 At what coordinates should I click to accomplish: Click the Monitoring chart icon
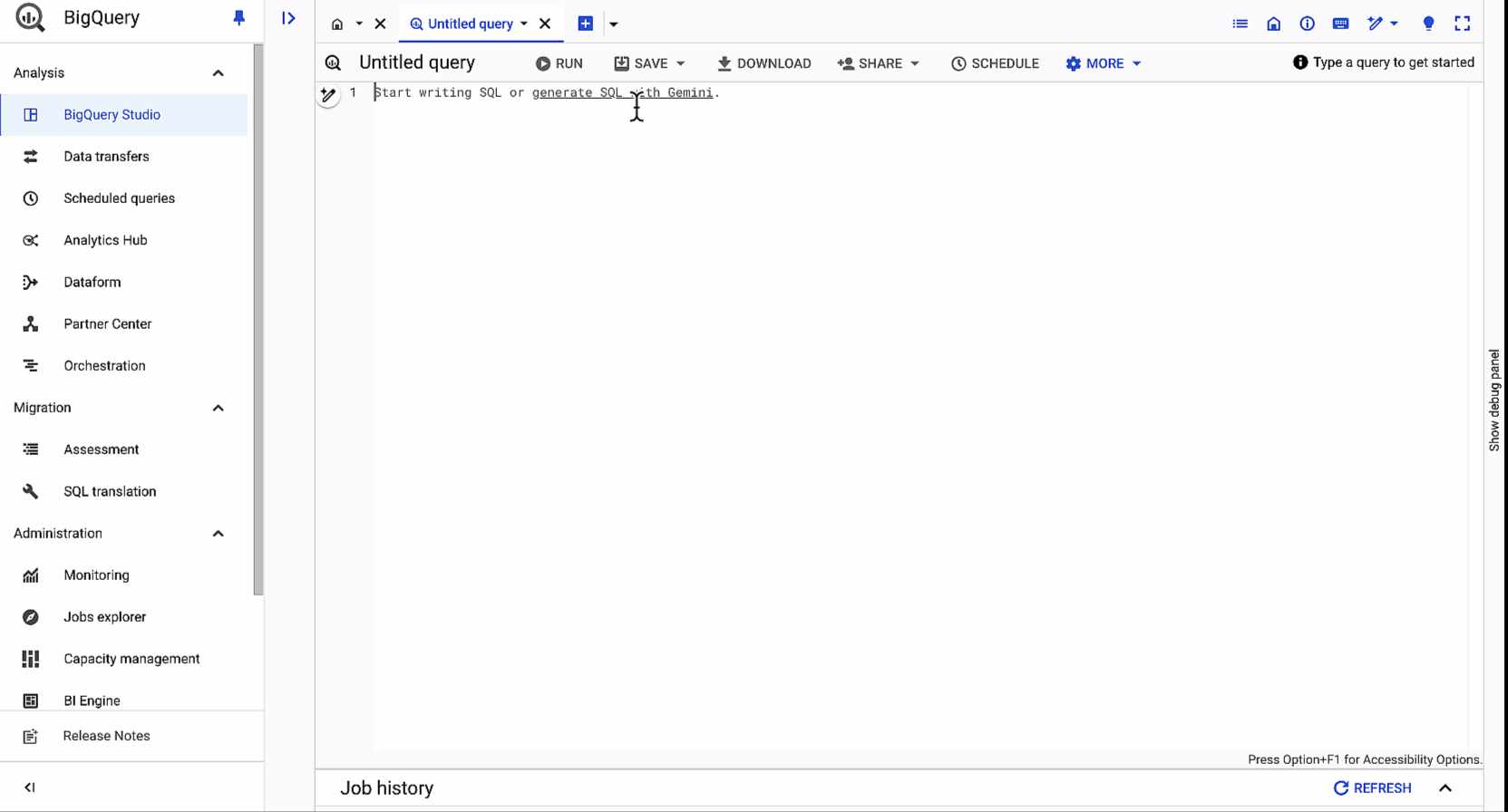[31, 575]
